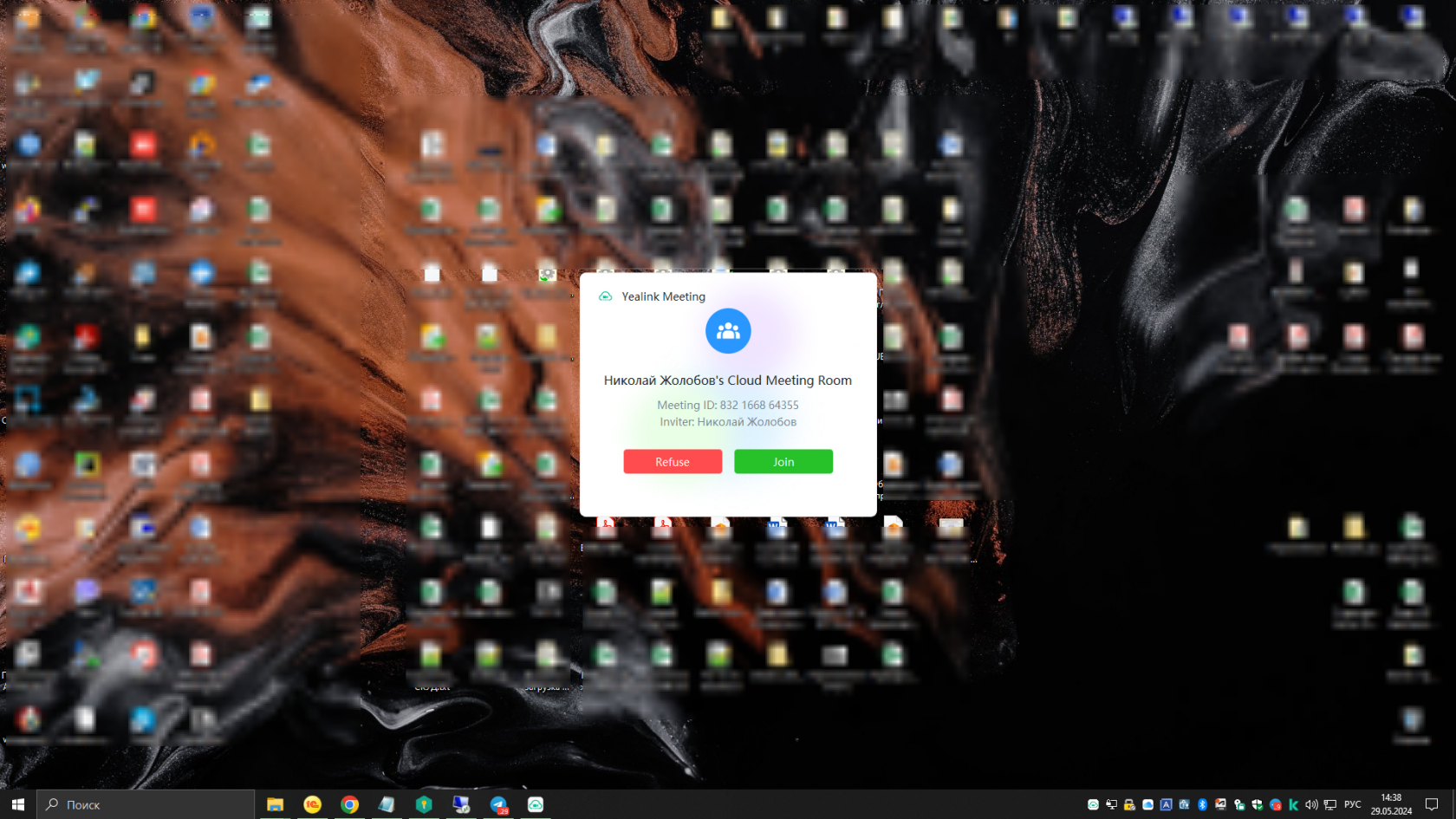Open the Windows Security shield tray icon
The height and width of the screenshot is (819, 1456).
1257,804
